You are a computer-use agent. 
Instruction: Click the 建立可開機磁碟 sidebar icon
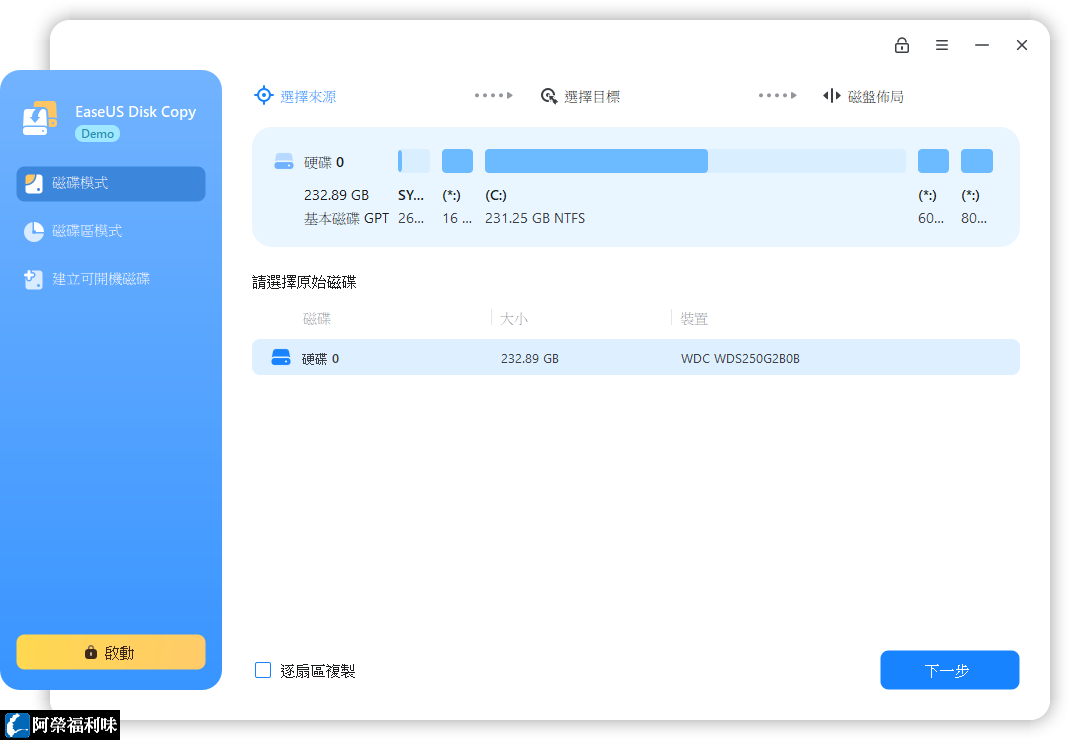34,280
